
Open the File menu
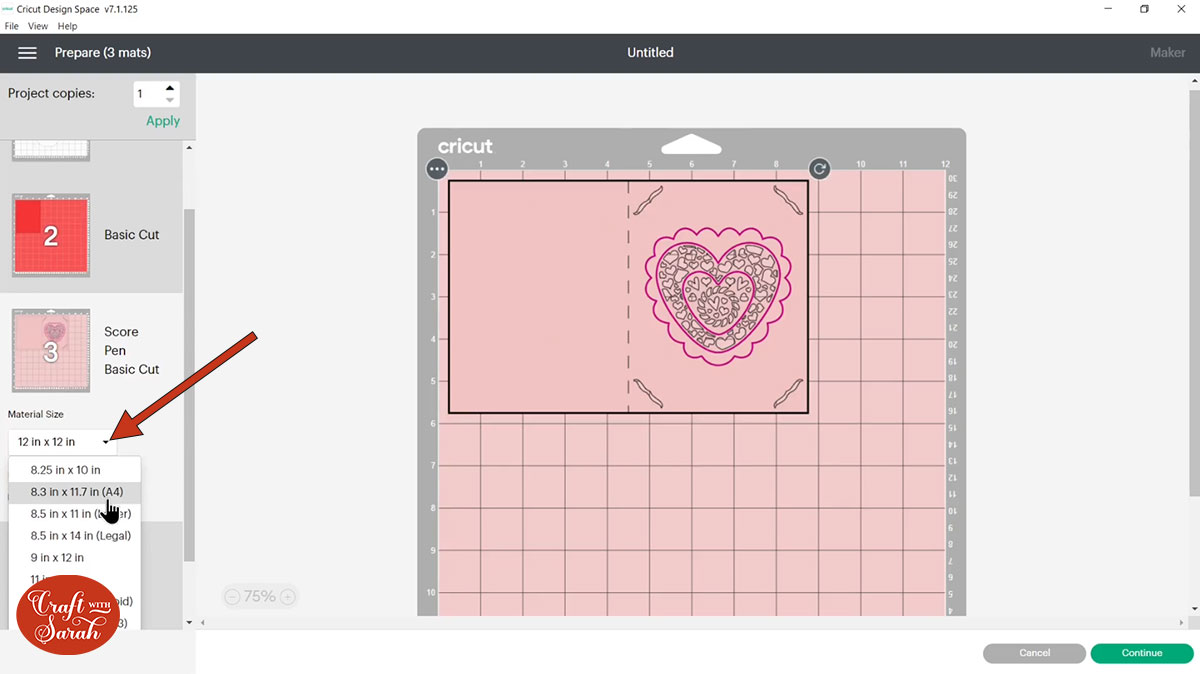click(12, 26)
